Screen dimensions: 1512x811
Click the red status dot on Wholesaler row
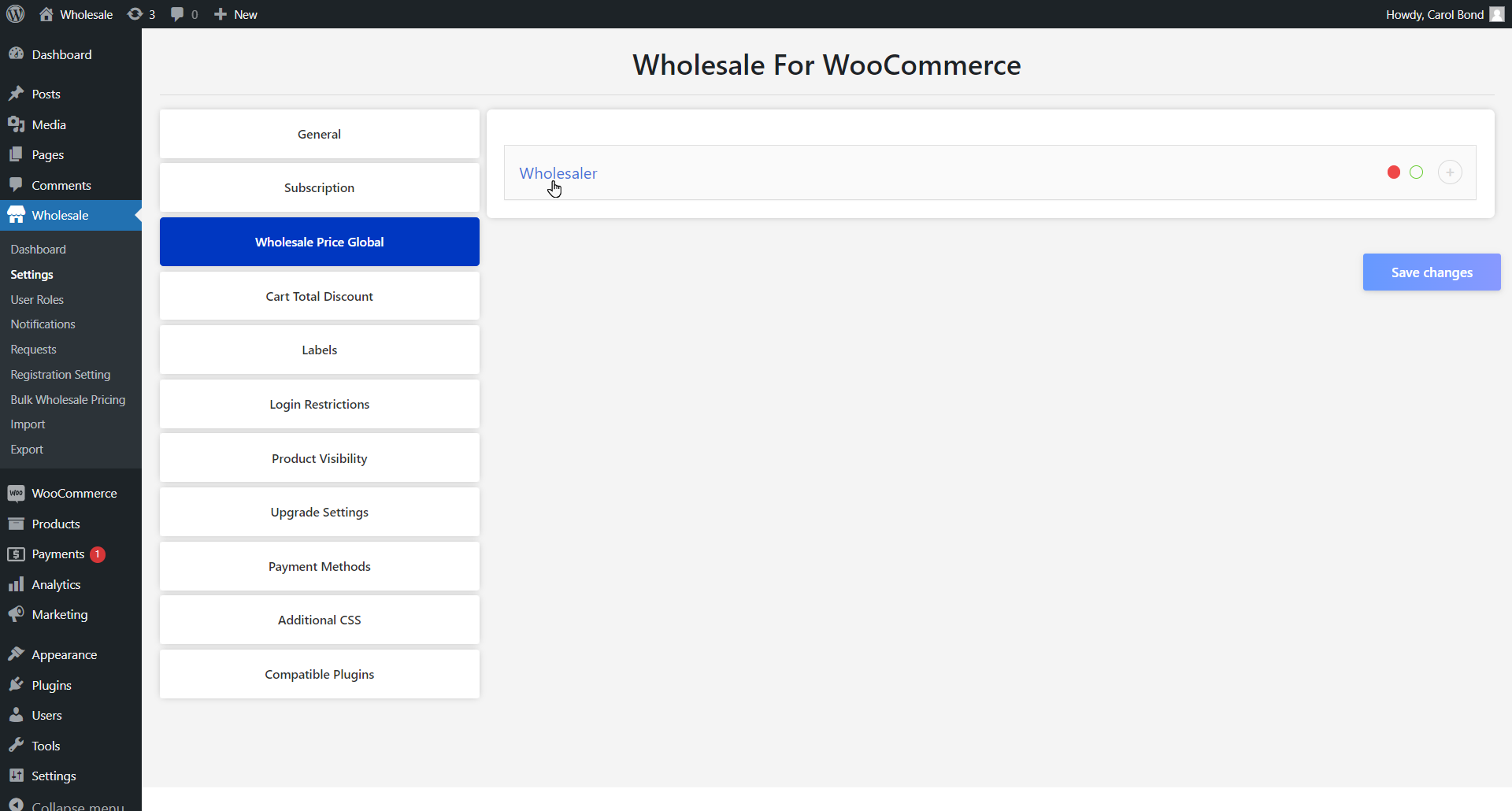pyautogui.click(x=1394, y=172)
